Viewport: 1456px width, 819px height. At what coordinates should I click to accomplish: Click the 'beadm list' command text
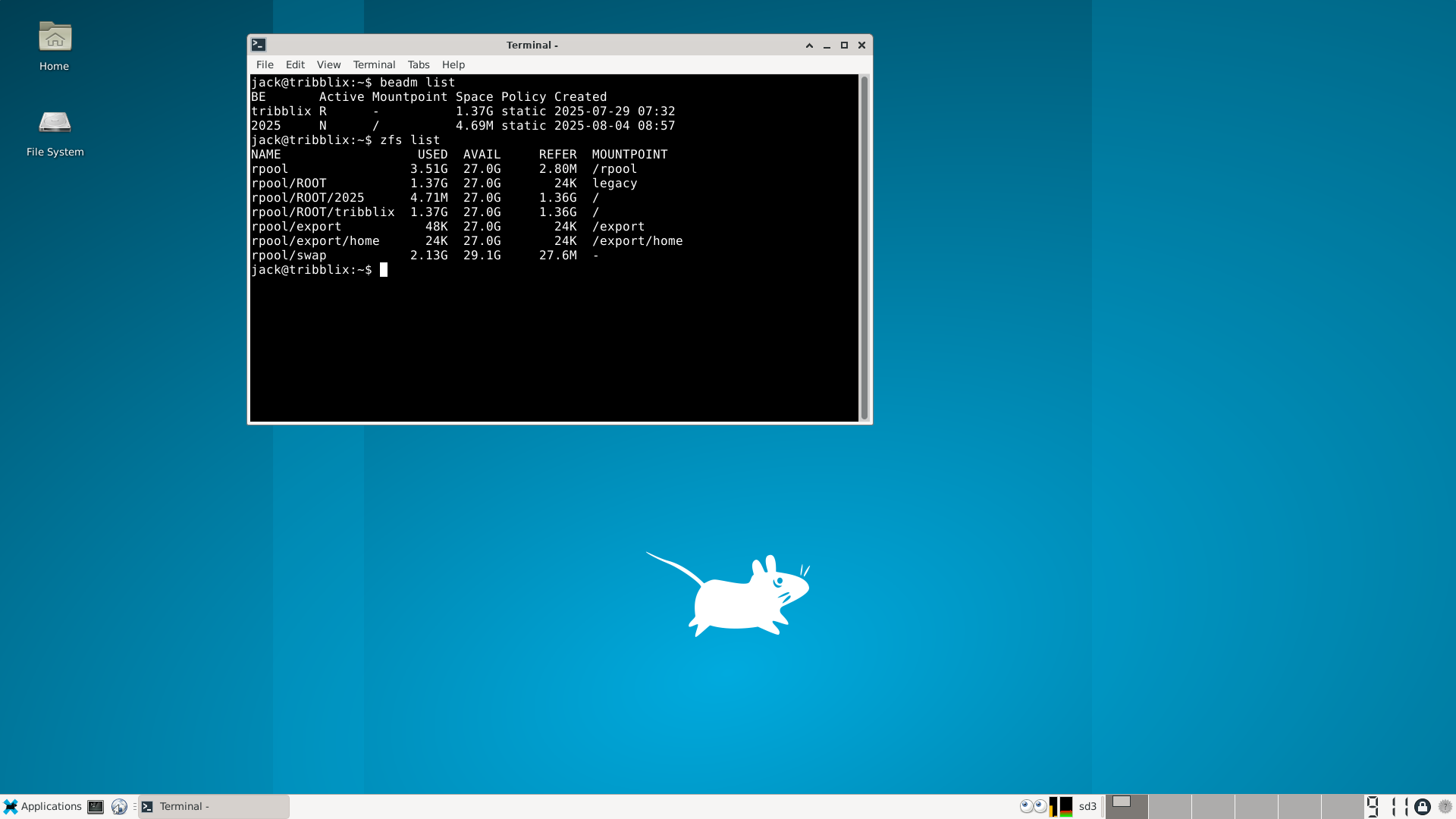(418, 83)
